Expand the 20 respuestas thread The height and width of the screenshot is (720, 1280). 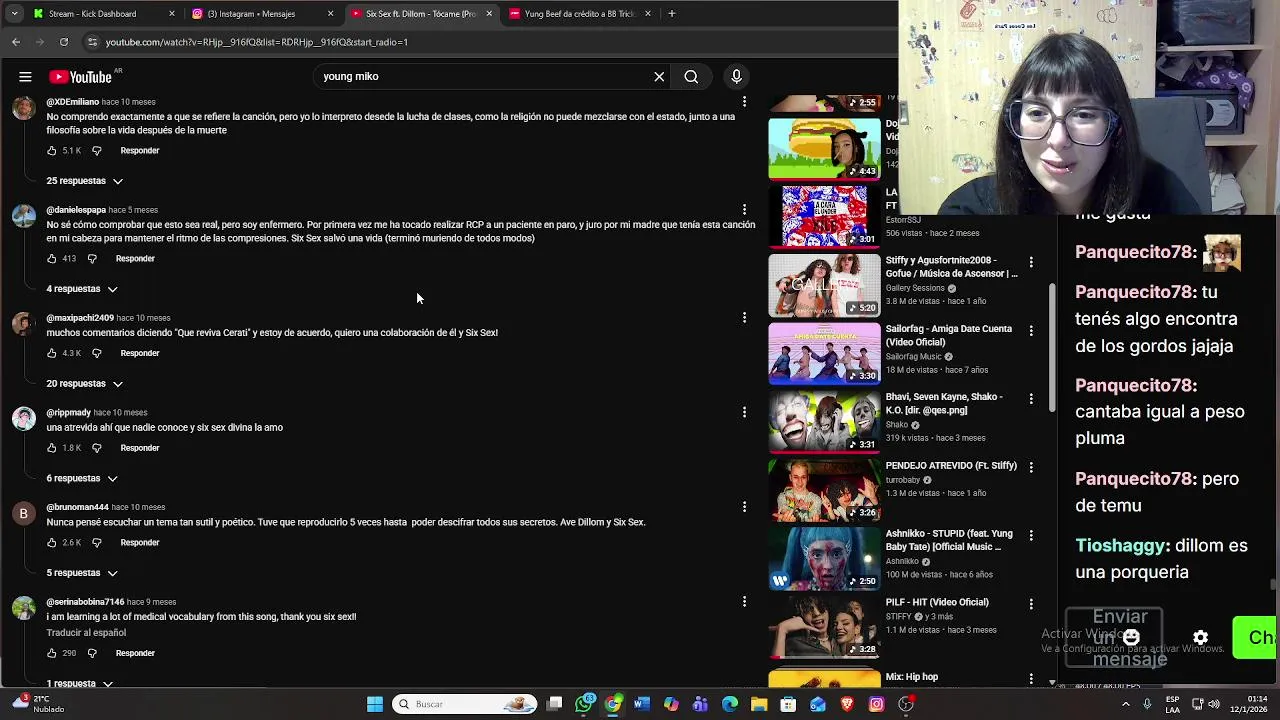tap(85, 384)
